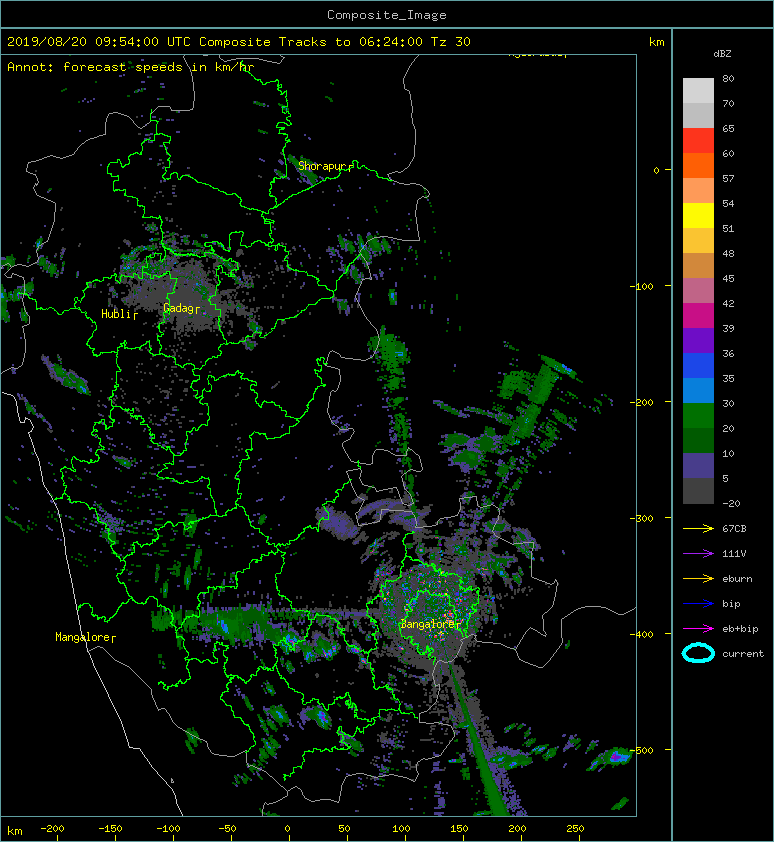Viewport: 774px width, 842px height.
Task: Click the yellow eburn arrow icon in legend
Action: (x=698, y=579)
